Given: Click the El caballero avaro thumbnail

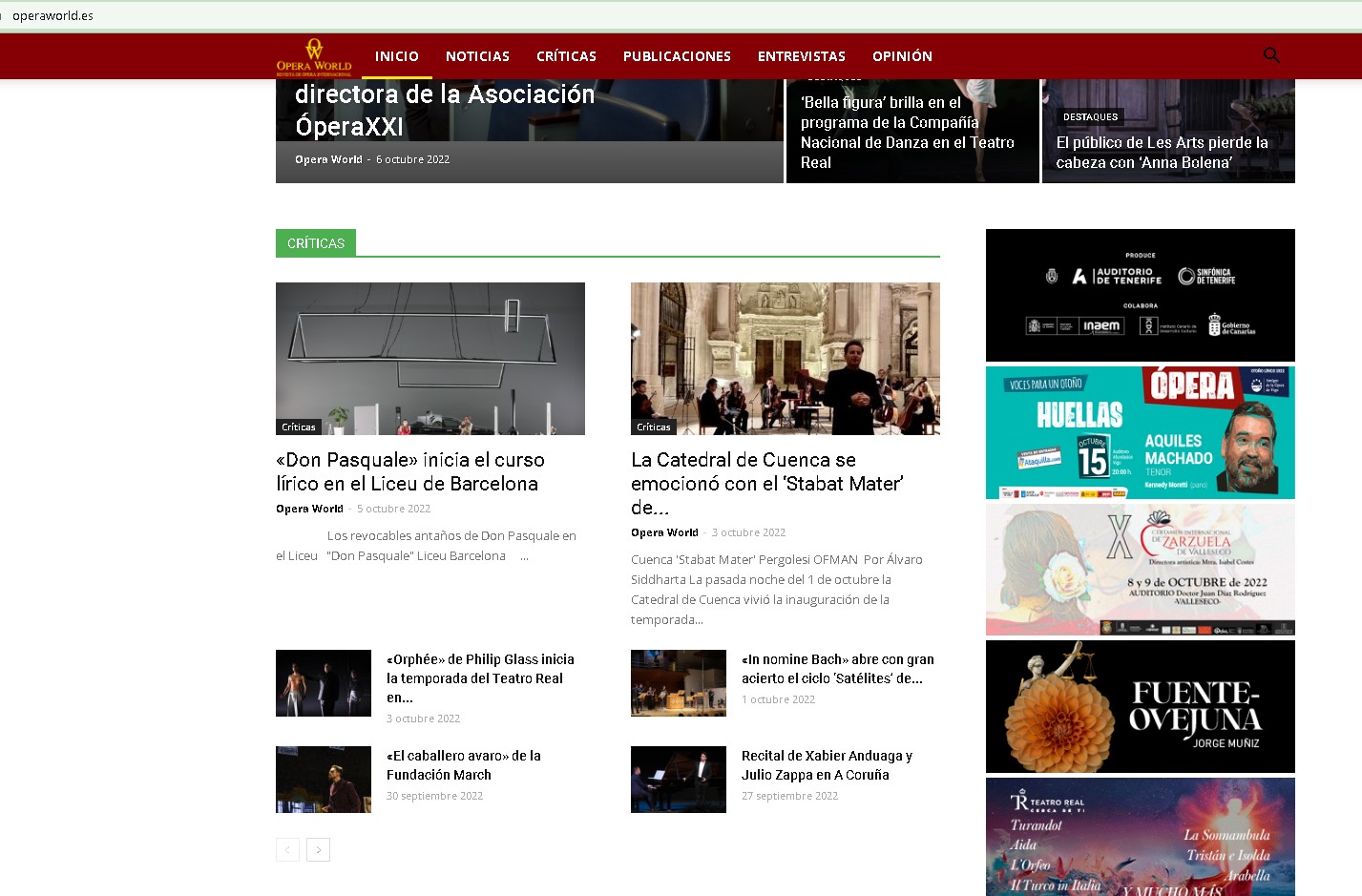Looking at the screenshot, I should point(324,780).
